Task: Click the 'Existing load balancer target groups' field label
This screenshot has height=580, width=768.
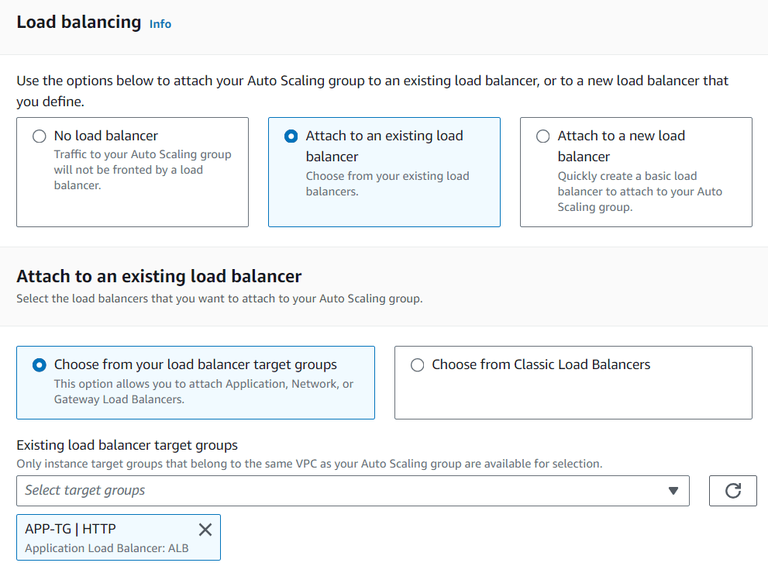Action: click(127, 445)
